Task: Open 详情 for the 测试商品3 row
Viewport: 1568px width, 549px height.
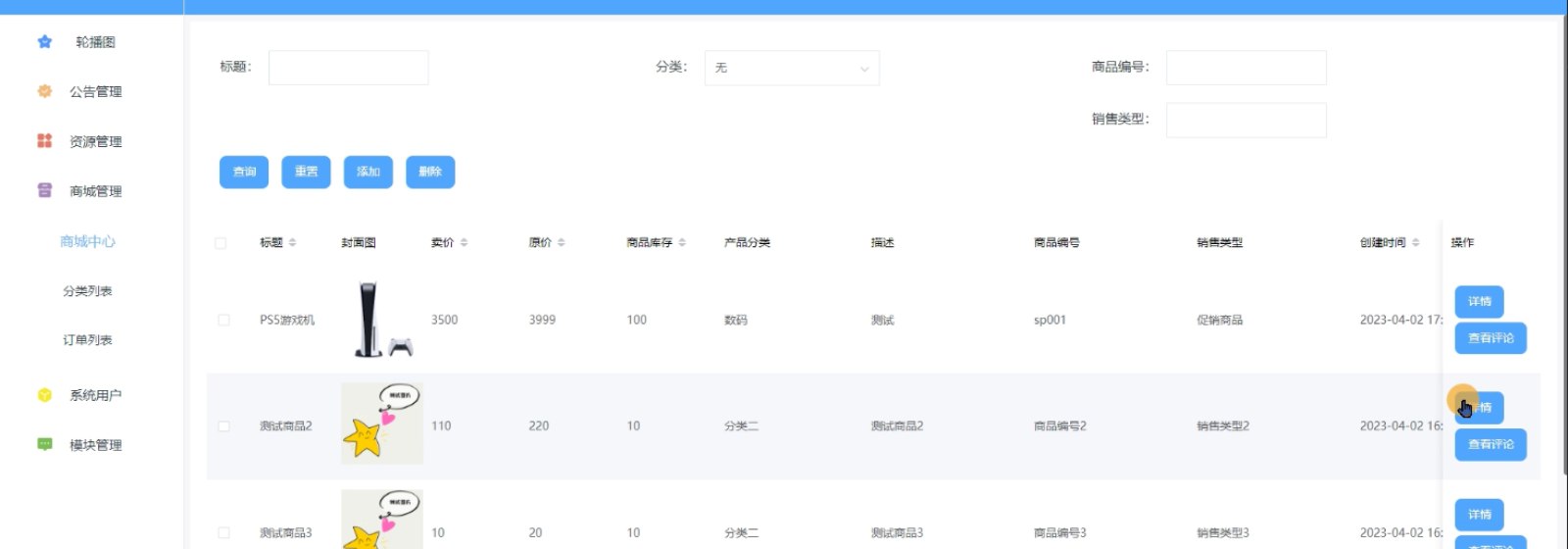Action: [1479, 515]
